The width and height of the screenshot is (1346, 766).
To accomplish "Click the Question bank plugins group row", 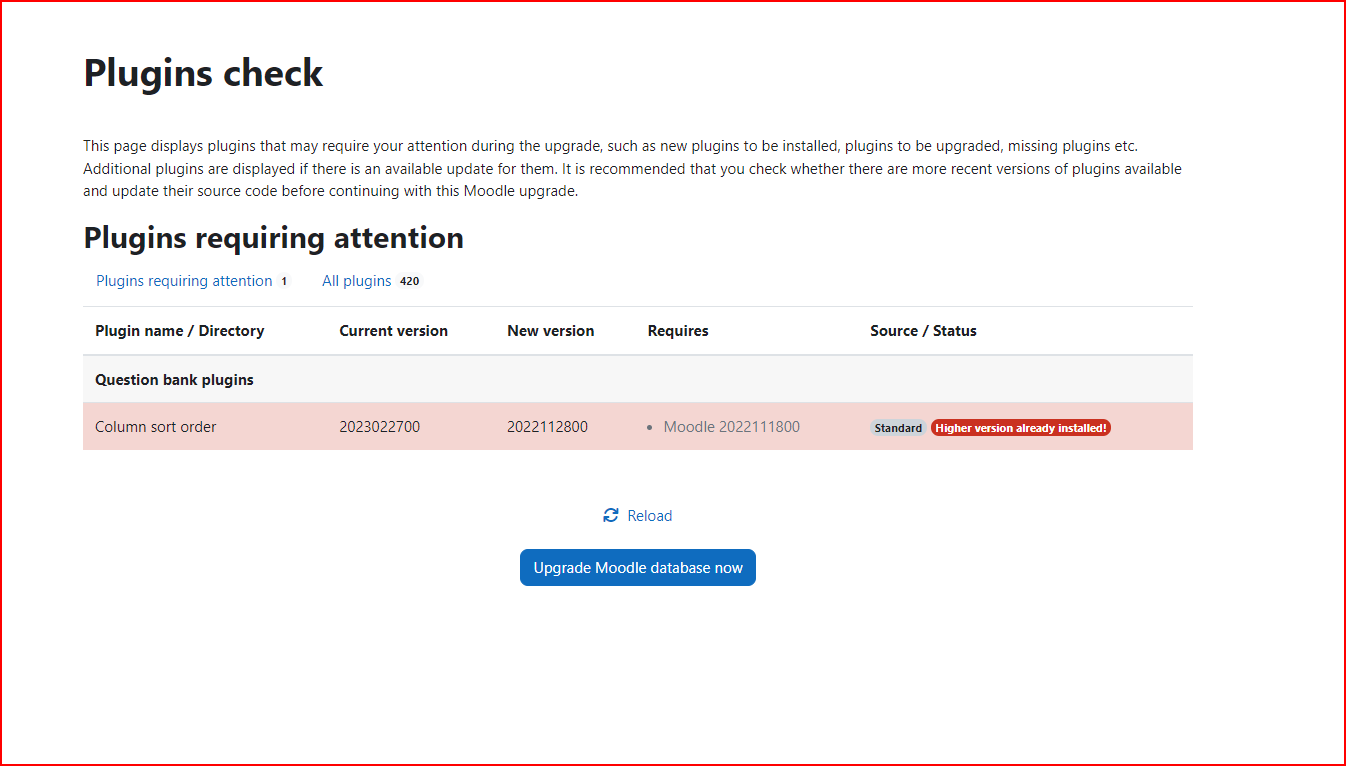I will click(x=638, y=380).
